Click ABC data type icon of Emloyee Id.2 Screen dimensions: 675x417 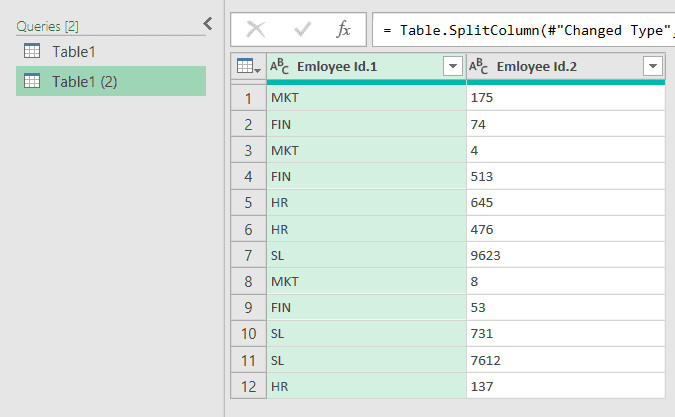tap(480, 67)
